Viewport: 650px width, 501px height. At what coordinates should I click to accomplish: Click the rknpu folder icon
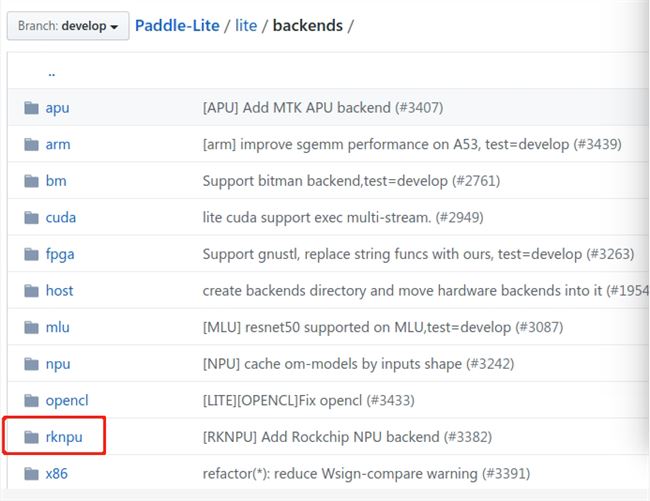click(32, 437)
